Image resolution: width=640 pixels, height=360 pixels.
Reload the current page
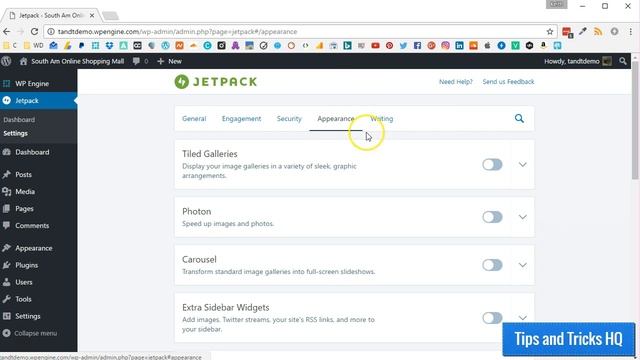[34, 31]
